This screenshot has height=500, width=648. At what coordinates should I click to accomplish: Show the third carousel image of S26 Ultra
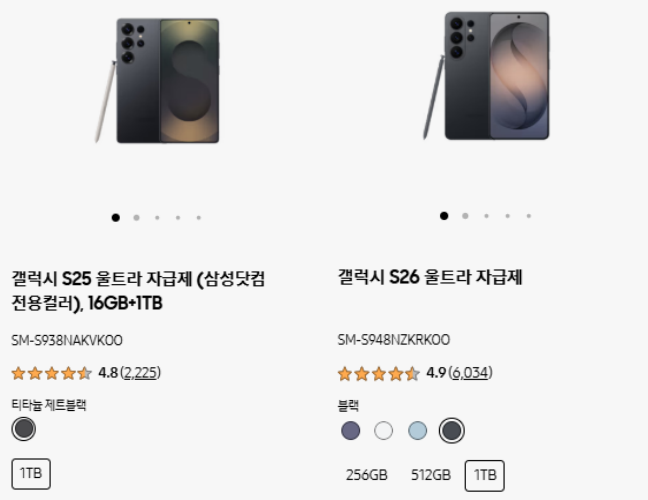tap(486, 216)
